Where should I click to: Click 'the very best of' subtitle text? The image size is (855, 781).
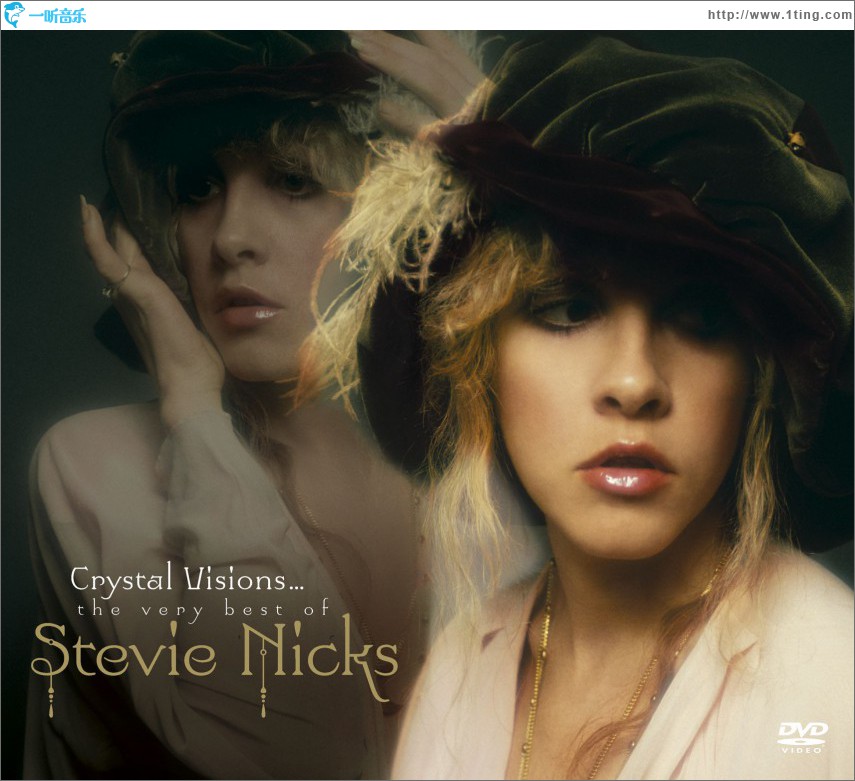pyautogui.click(x=203, y=610)
